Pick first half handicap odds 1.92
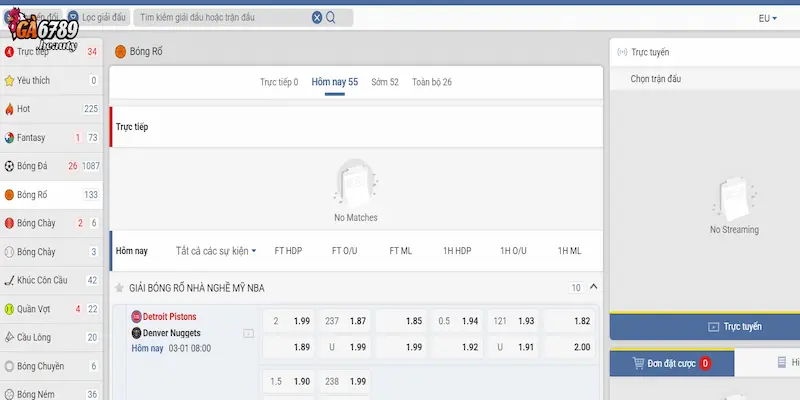This screenshot has width=800, height=400. [457, 347]
